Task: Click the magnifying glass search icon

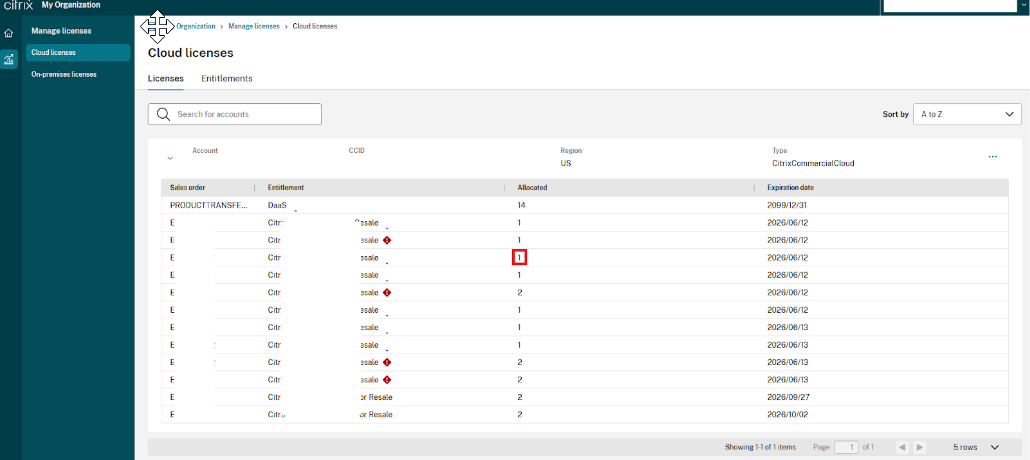Action: pos(163,114)
